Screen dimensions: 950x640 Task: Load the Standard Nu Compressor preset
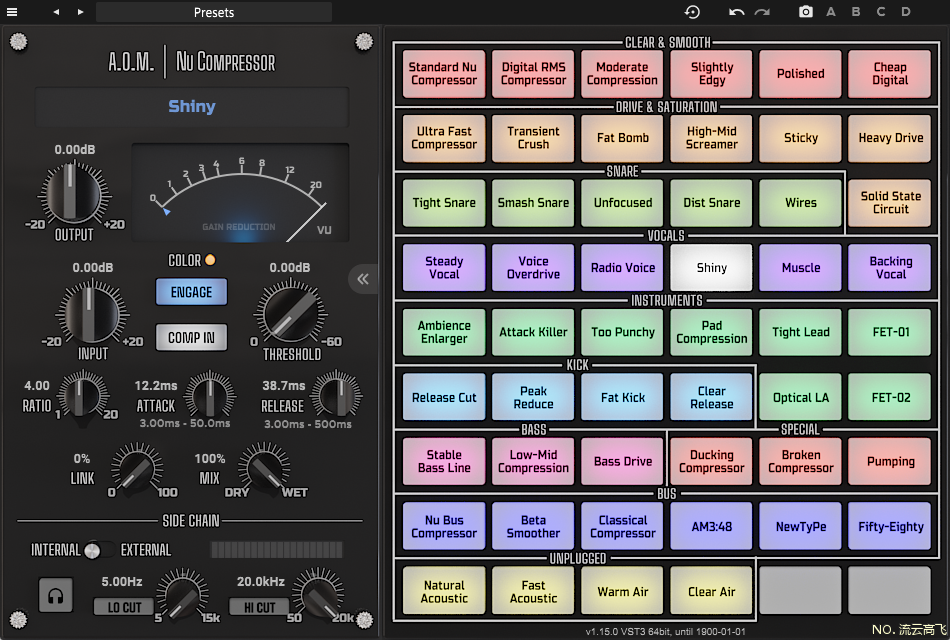444,74
